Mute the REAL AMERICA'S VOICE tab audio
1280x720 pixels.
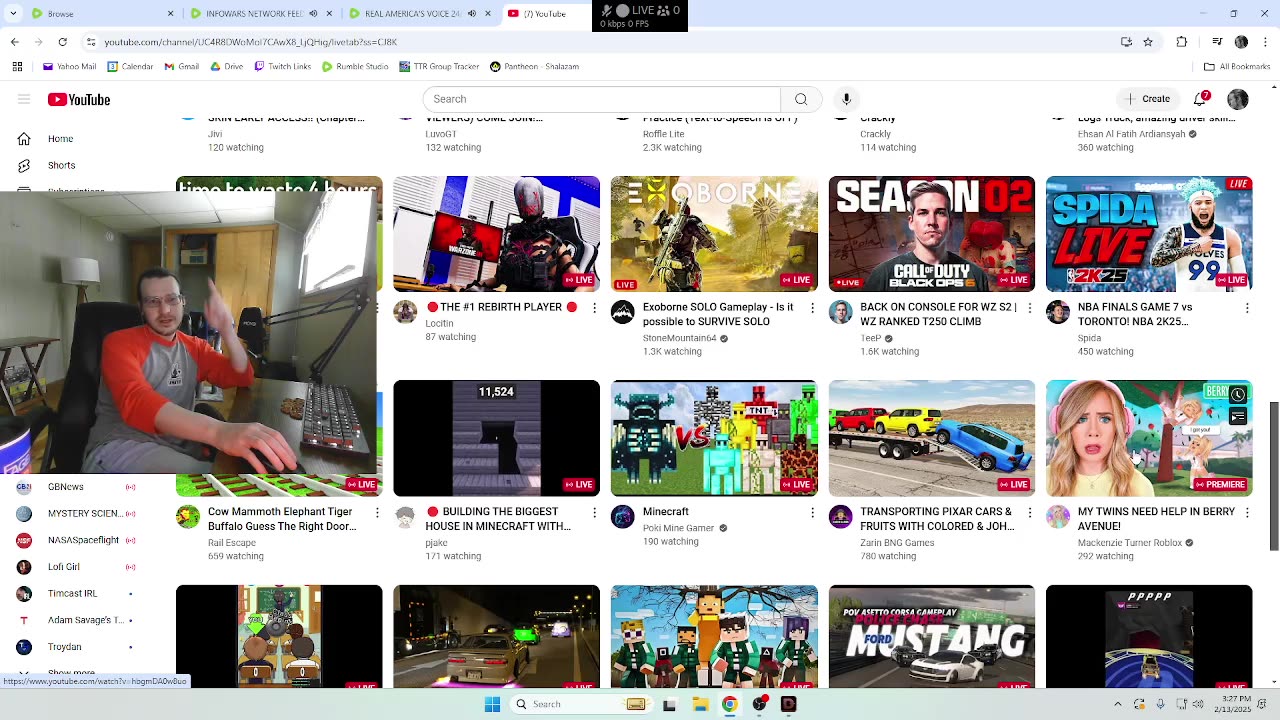[x=472, y=14]
